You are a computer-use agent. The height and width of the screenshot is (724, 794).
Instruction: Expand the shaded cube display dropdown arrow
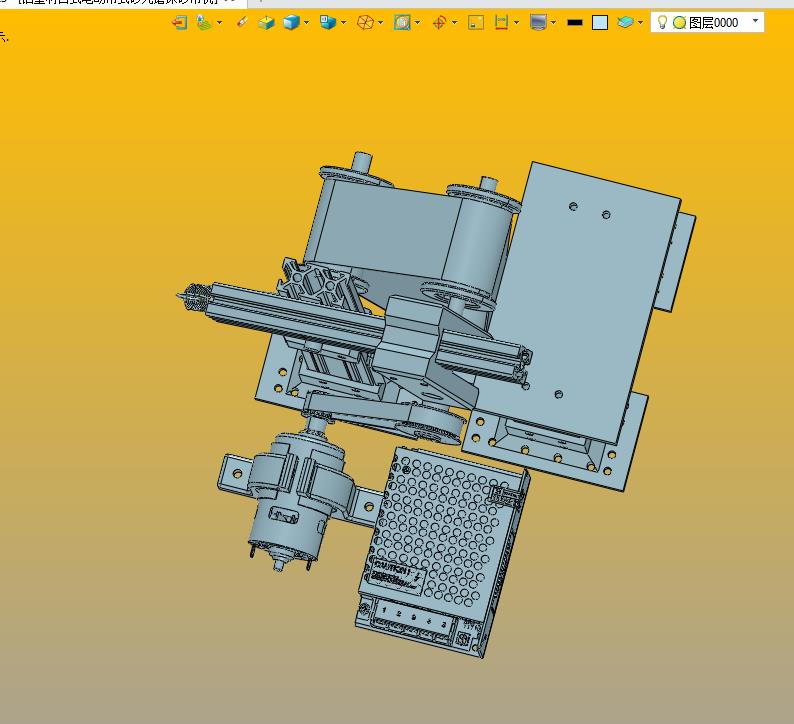pos(306,23)
